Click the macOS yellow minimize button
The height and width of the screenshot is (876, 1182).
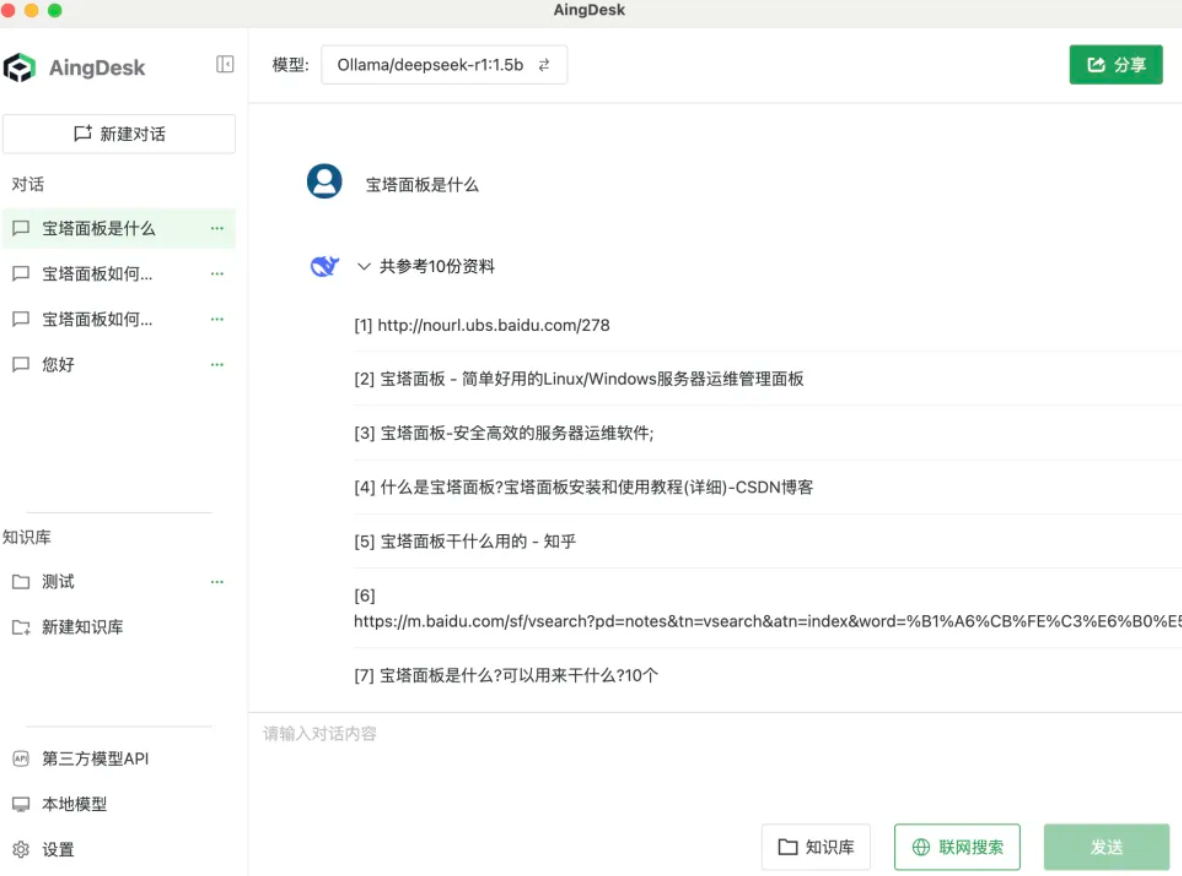pos(31,10)
